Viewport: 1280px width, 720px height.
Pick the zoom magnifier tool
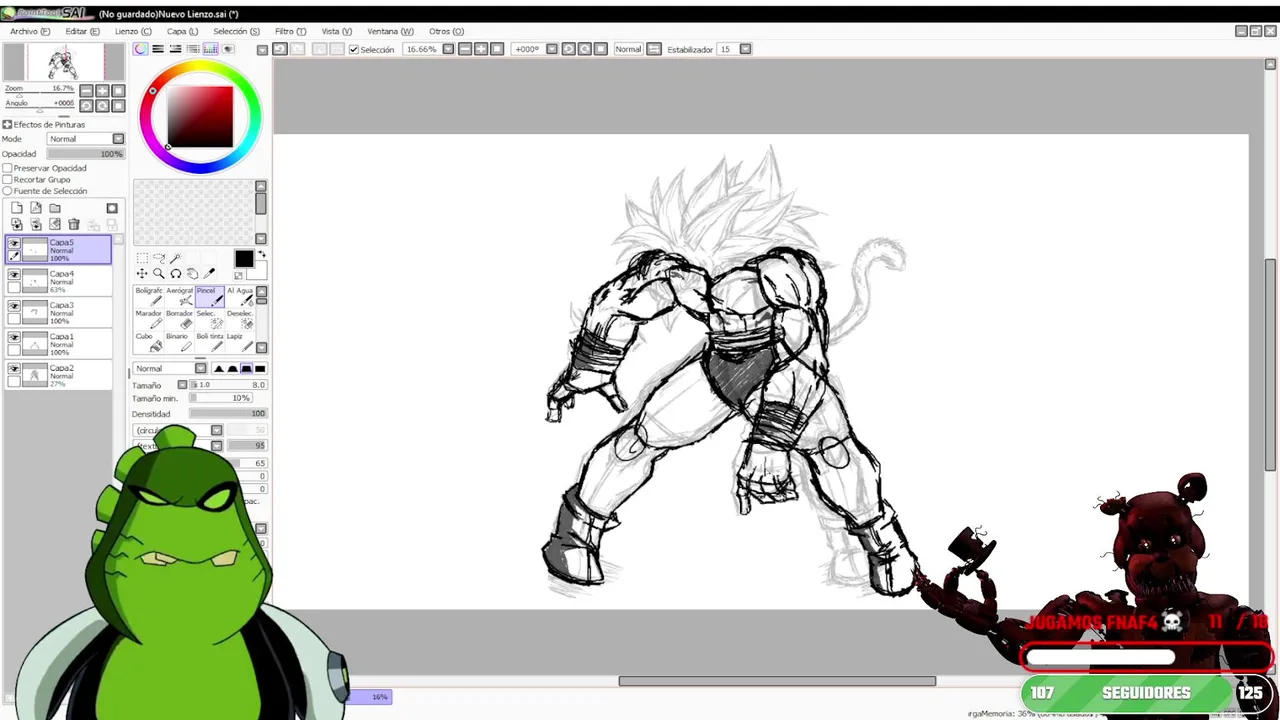point(159,274)
